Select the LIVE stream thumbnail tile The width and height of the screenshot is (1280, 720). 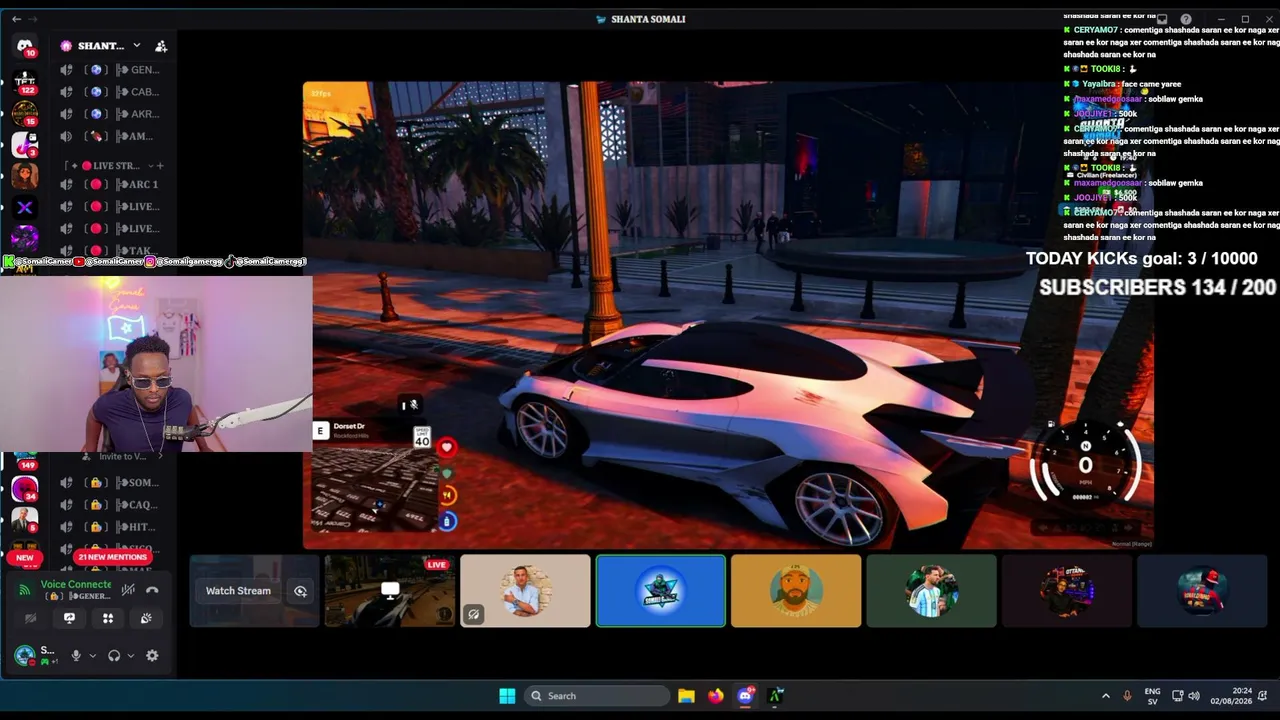coord(390,591)
